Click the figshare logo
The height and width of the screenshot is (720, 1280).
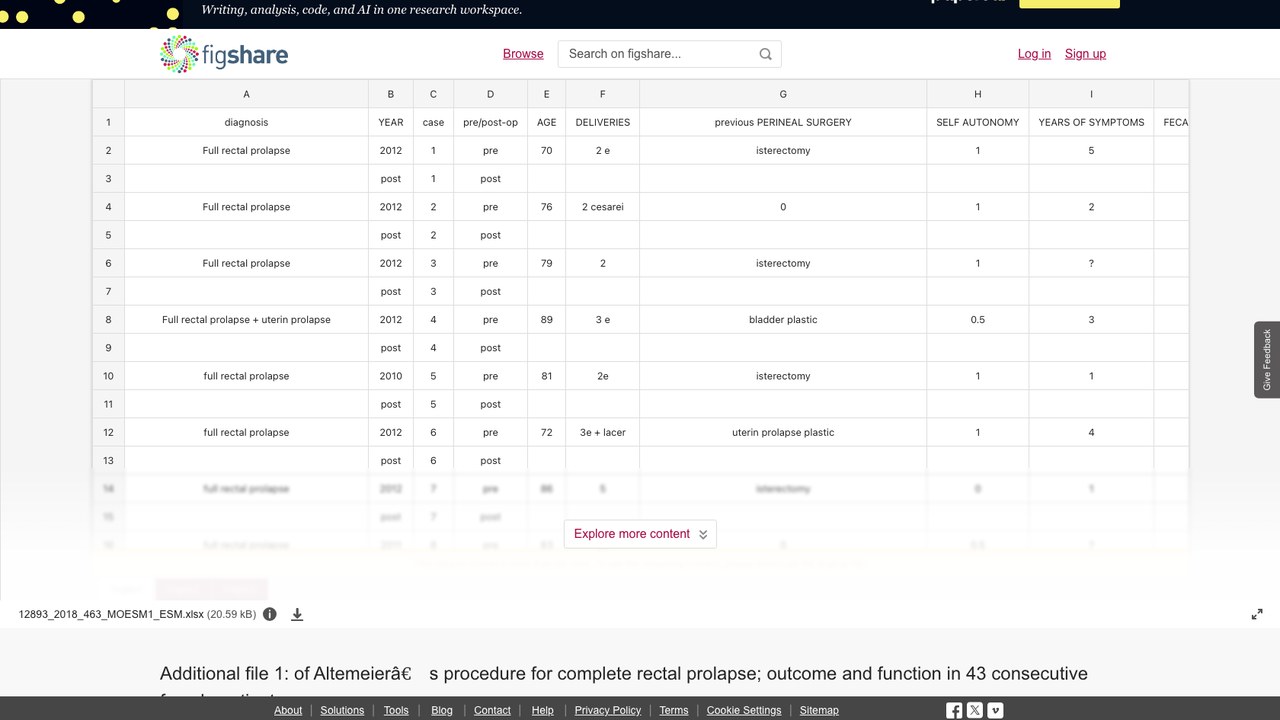point(224,54)
